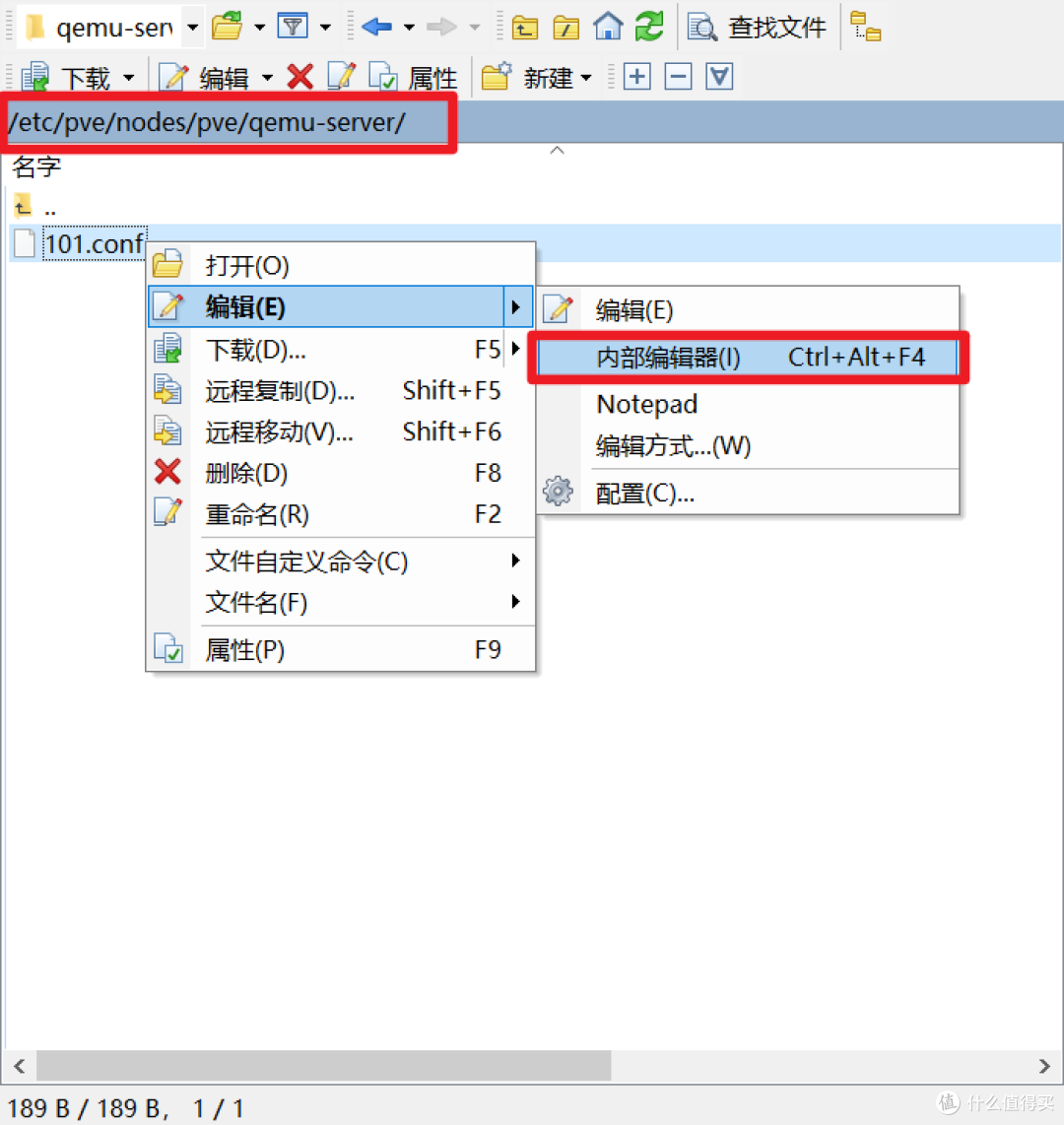Click the green back arrow icon

point(375,27)
